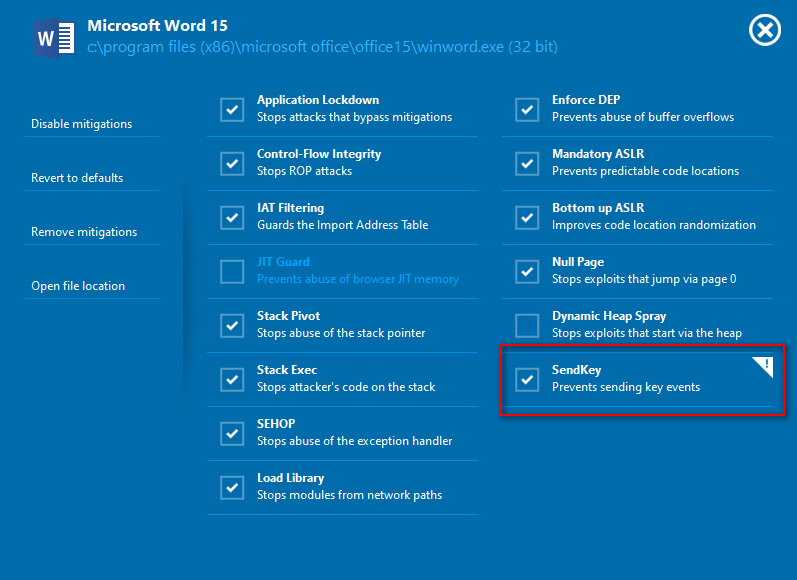Click 'Improves code location randomization' text

[x=654, y=225]
